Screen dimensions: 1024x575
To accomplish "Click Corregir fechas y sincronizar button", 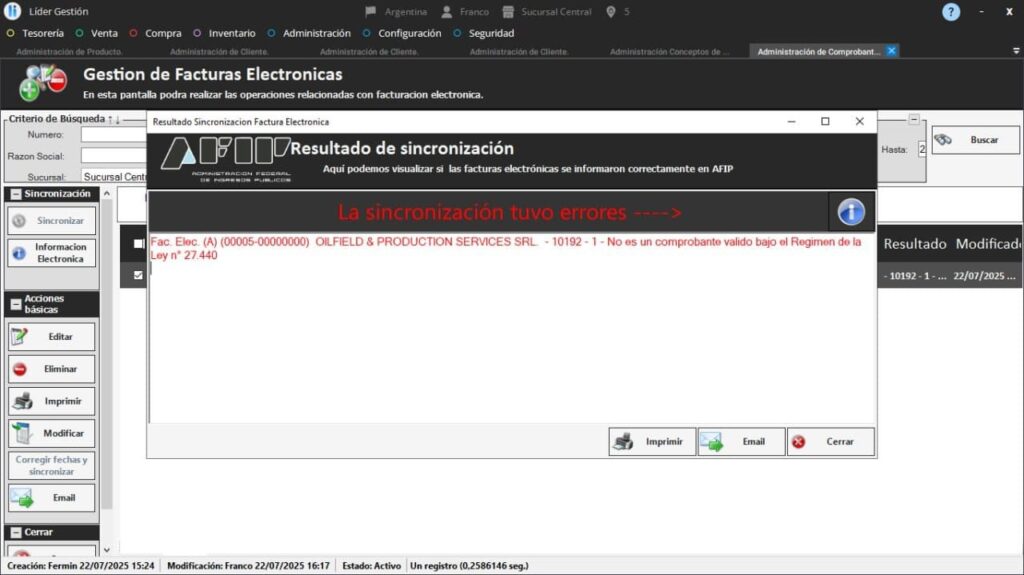I will click(52, 465).
